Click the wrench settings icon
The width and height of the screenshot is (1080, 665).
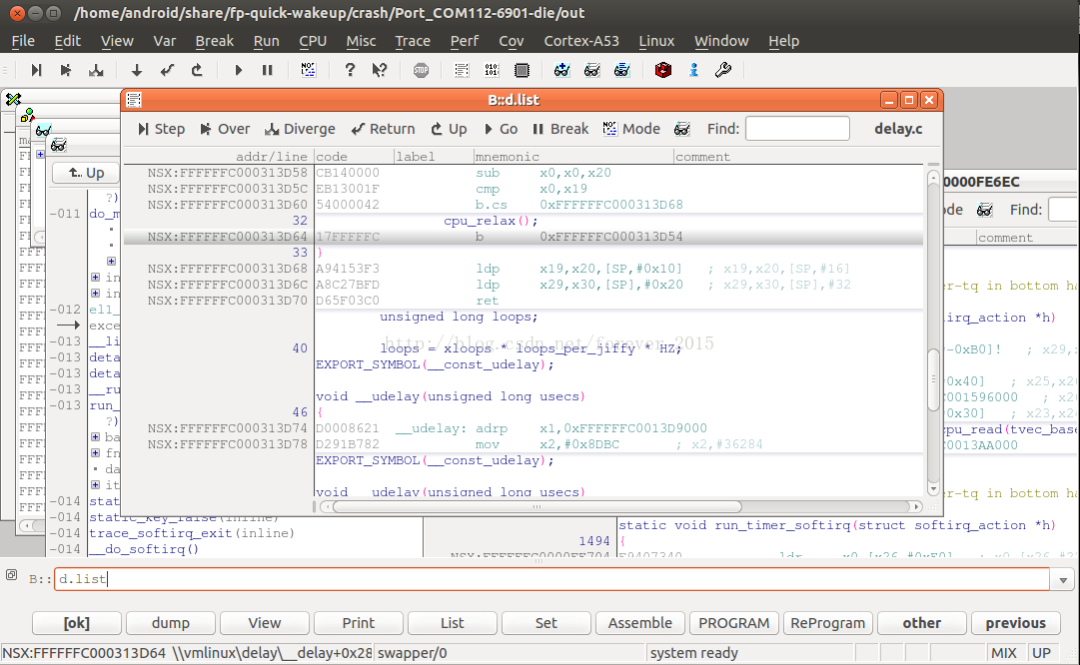(x=723, y=70)
